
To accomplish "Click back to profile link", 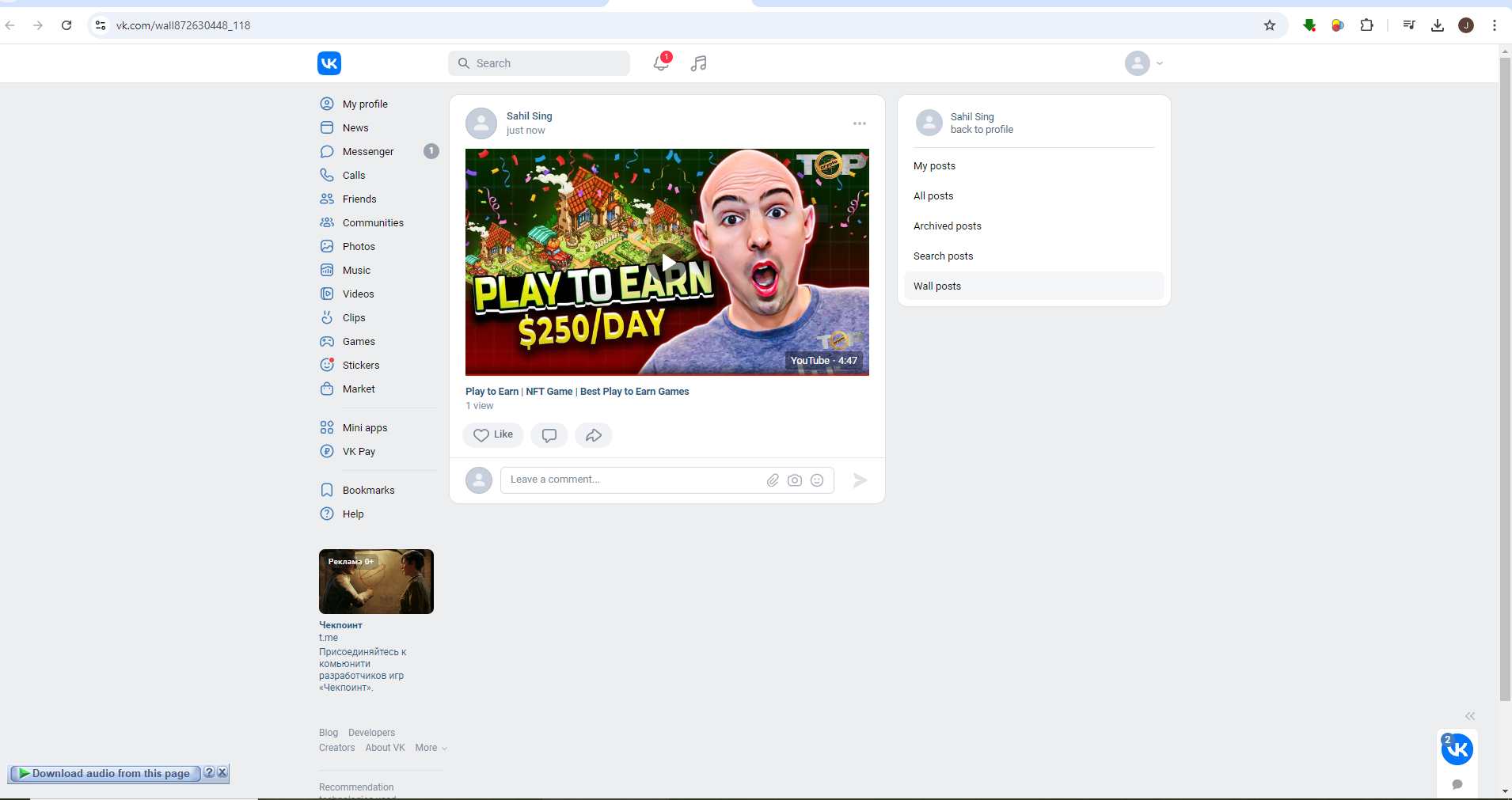I will pos(982,130).
